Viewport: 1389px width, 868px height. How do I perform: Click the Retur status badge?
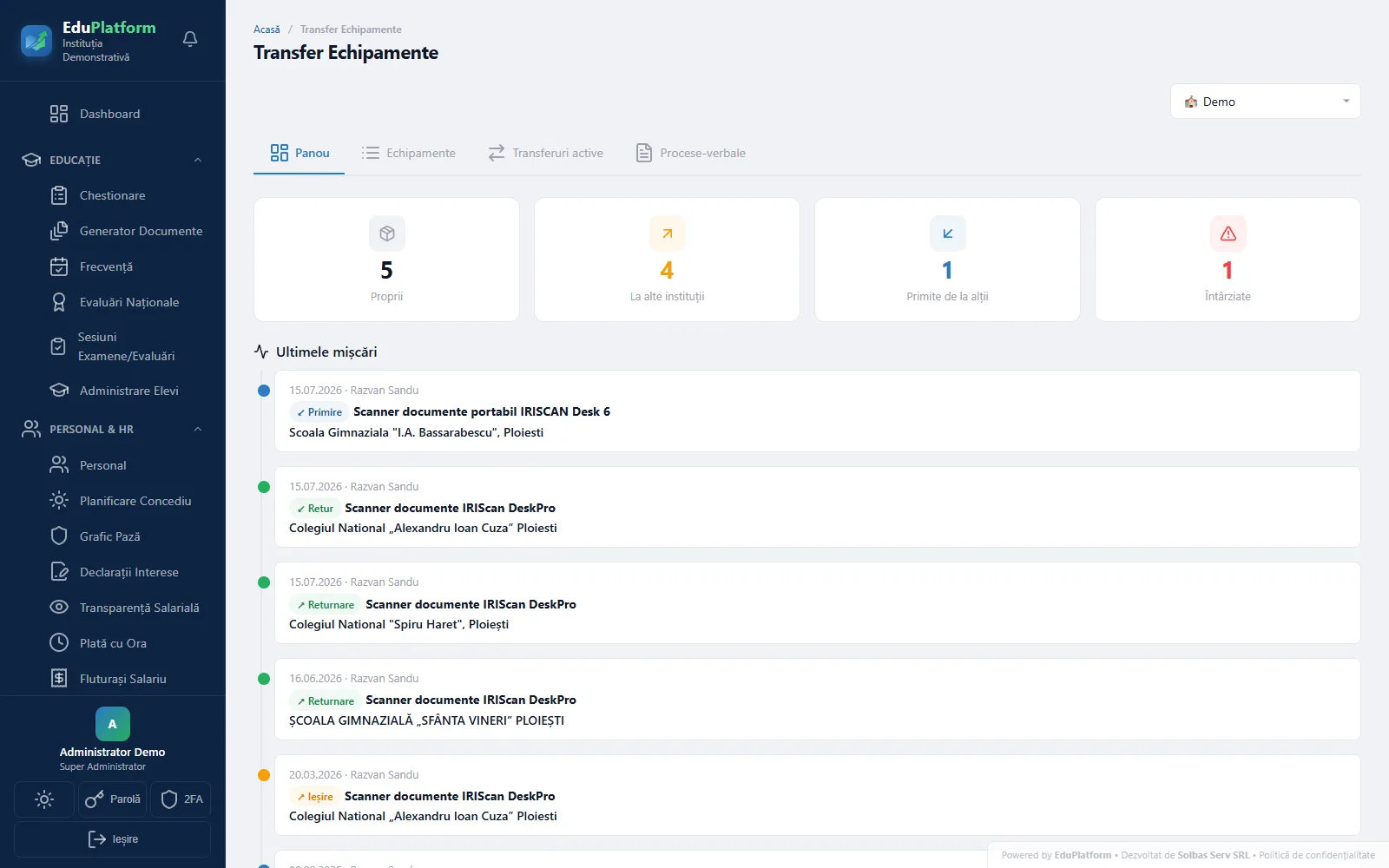pyautogui.click(x=315, y=509)
